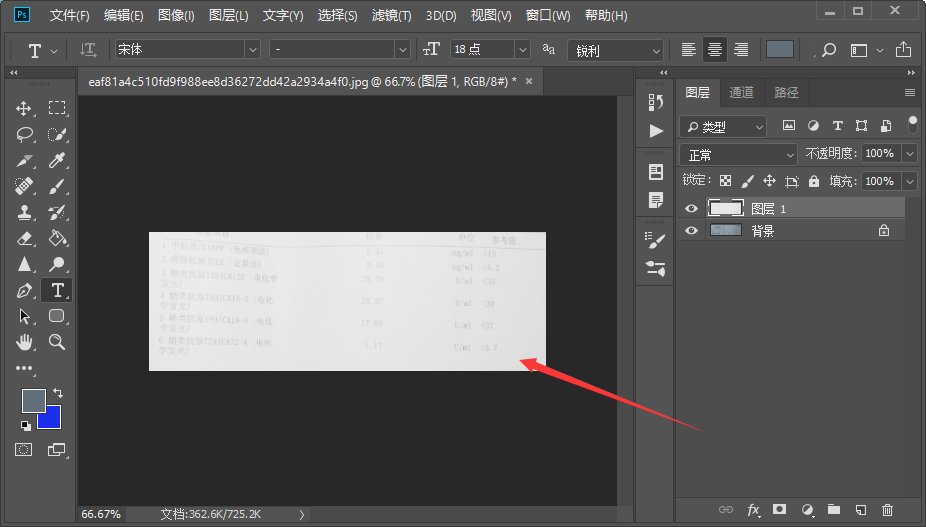Open the 文件(F) menu
926x527 pixels.
click(69, 15)
